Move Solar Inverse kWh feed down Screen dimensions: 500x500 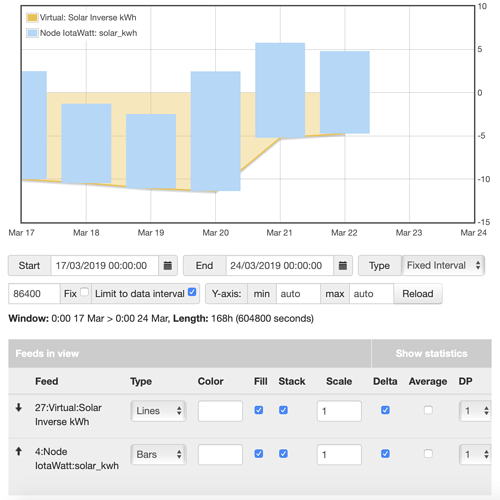[19, 407]
